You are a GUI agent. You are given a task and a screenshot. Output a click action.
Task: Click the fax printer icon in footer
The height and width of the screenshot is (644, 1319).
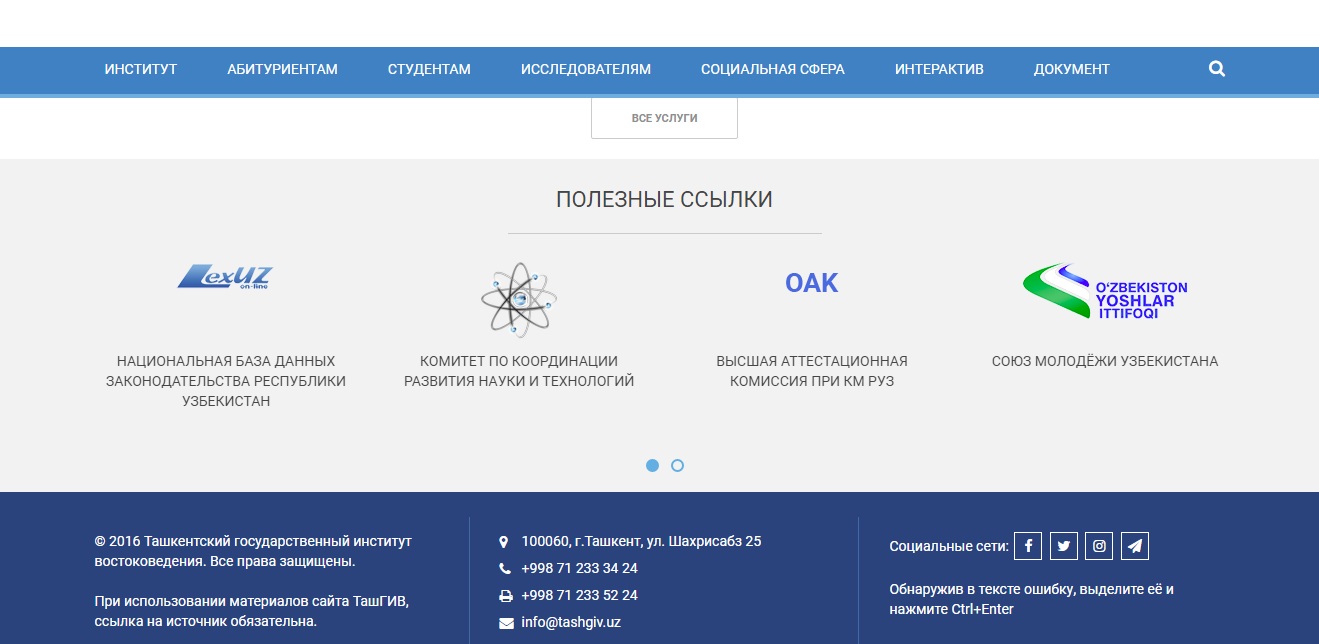505,596
